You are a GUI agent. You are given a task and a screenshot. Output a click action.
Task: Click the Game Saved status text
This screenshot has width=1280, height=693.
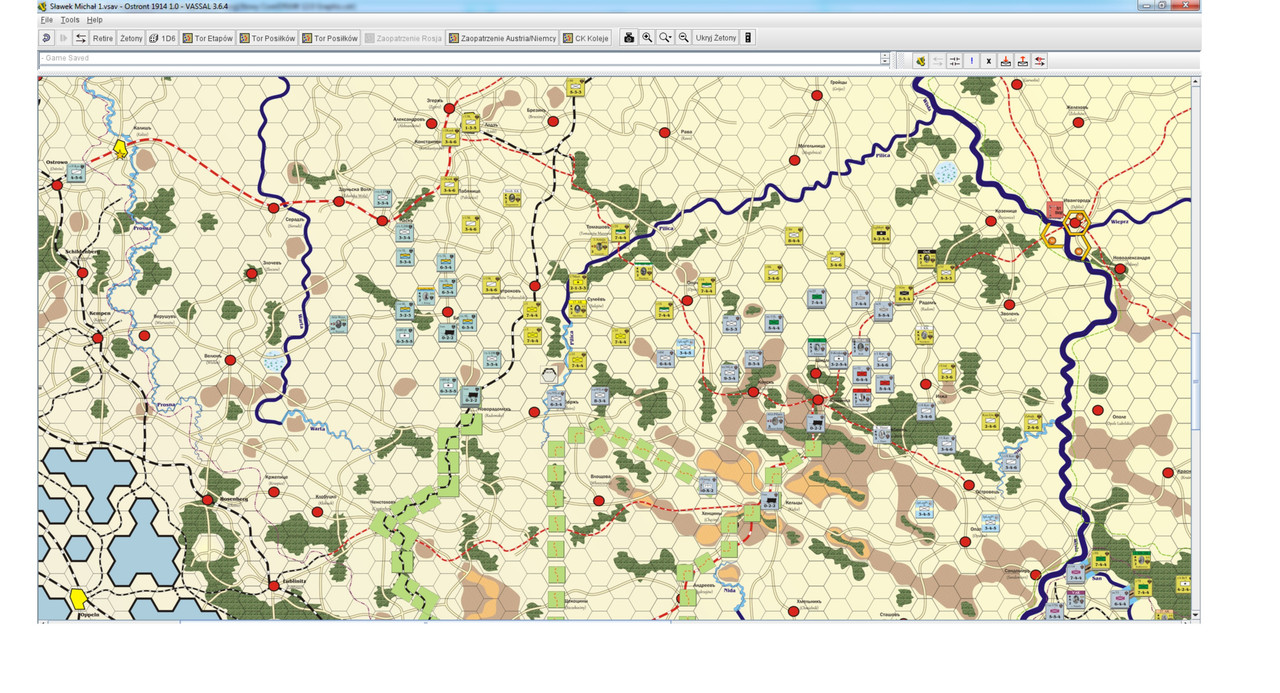click(x=67, y=59)
